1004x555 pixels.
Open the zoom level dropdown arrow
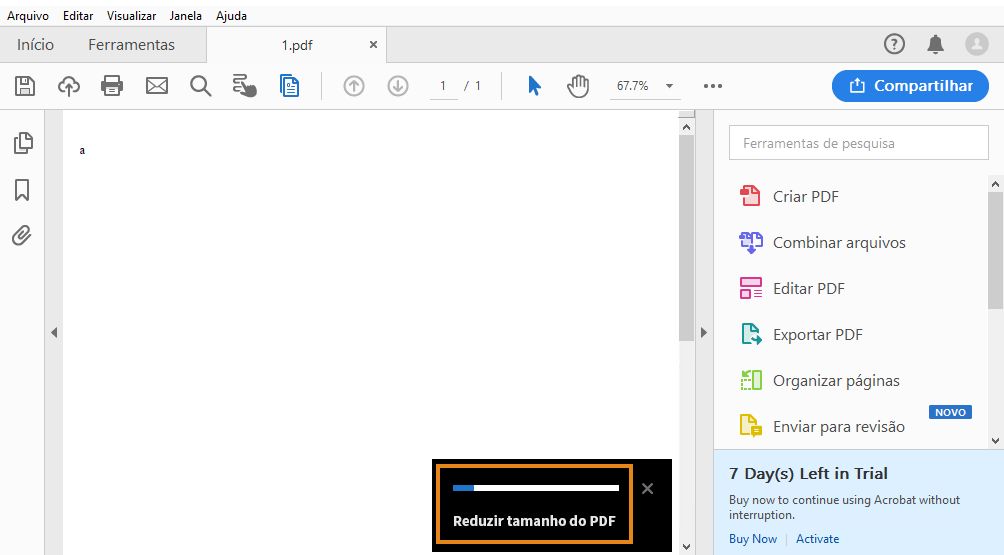coord(669,86)
